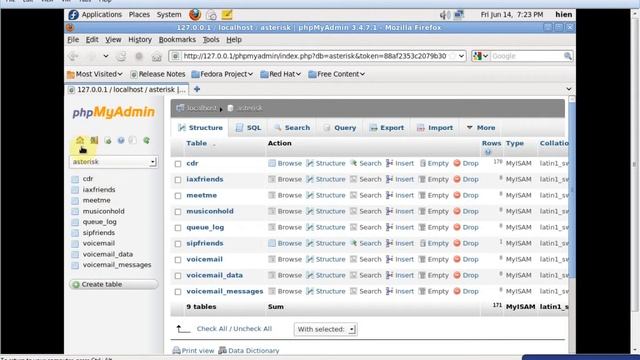Expand the More tab dropdown
The height and width of the screenshot is (360, 640).
(481, 128)
